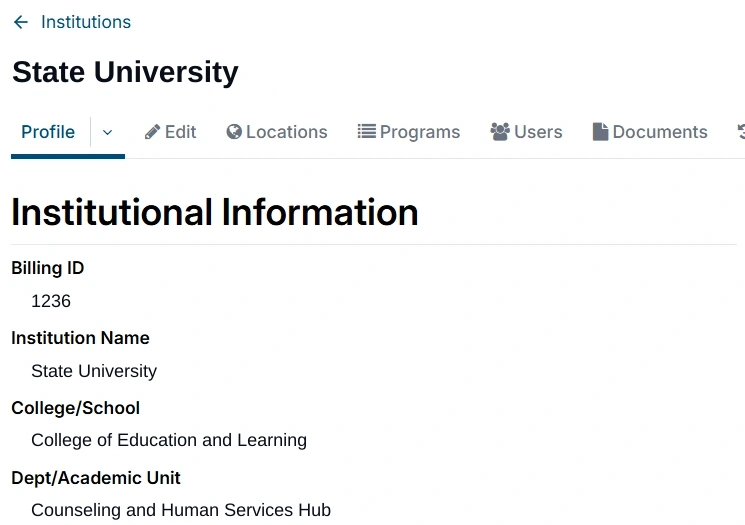
Task: Click the Institution Name label
Action: (80, 338)
